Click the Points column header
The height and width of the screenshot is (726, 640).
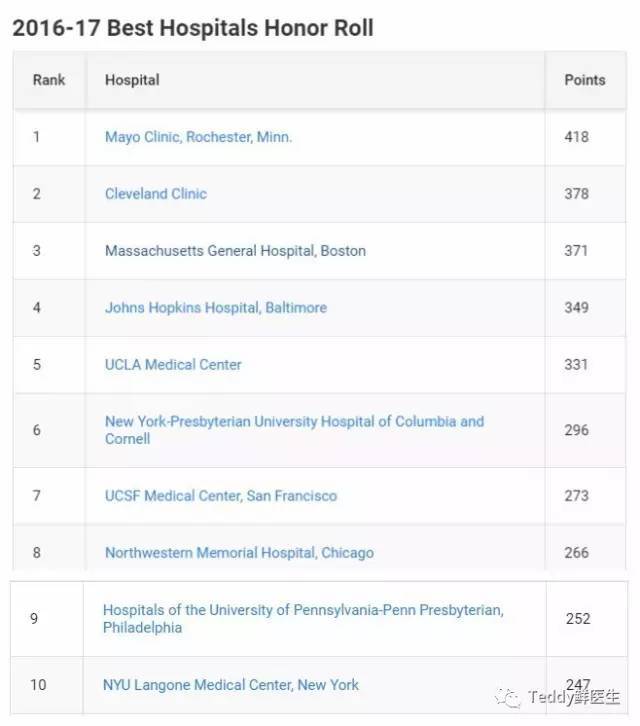[585, 80]
